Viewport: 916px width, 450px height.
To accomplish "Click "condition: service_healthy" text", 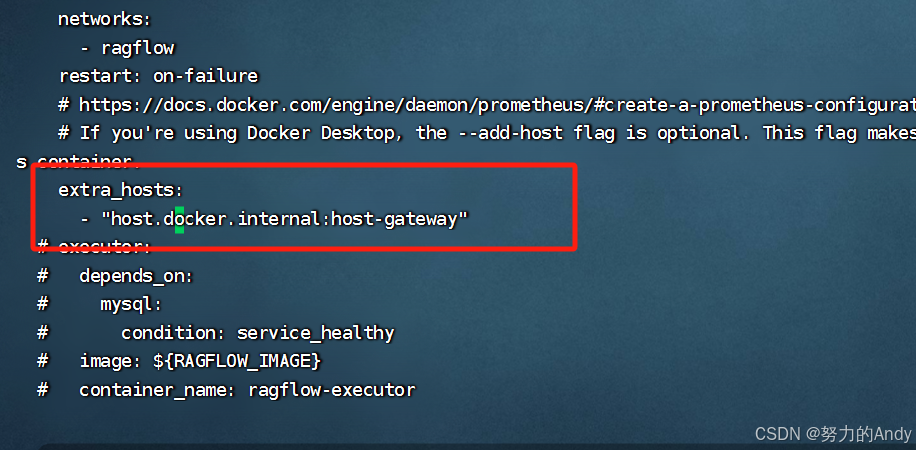I will click(258, 333).
